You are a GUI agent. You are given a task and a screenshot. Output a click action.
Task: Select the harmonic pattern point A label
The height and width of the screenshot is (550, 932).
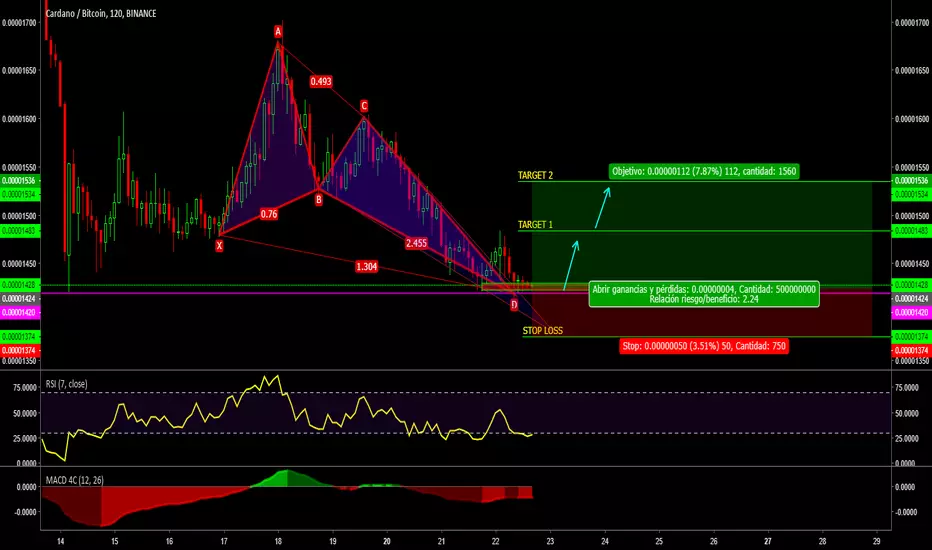(278, 32)
